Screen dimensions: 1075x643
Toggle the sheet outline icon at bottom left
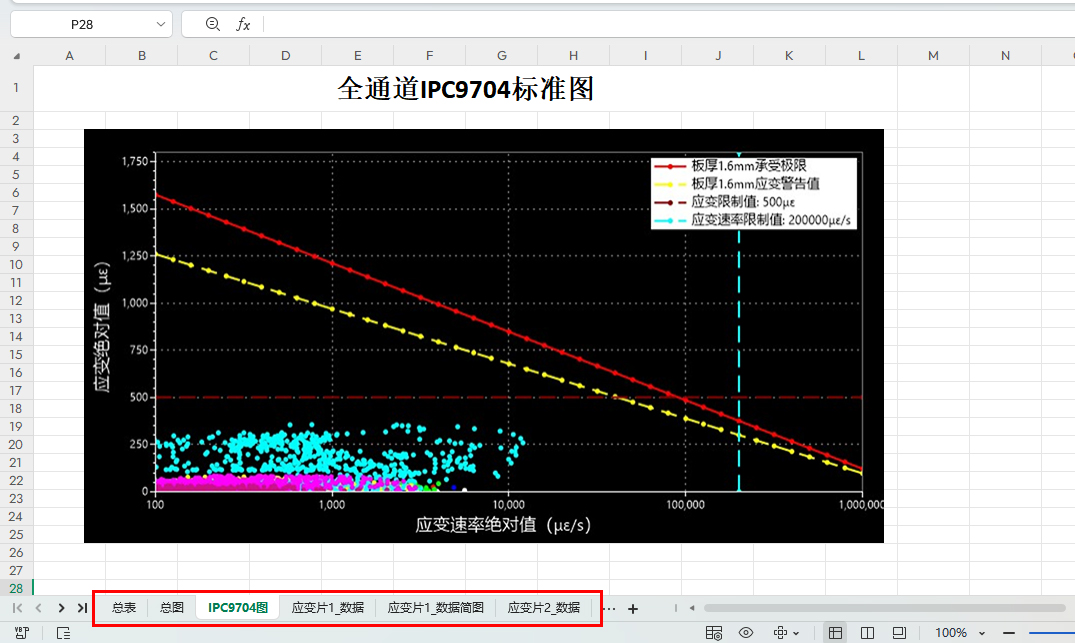62,632
